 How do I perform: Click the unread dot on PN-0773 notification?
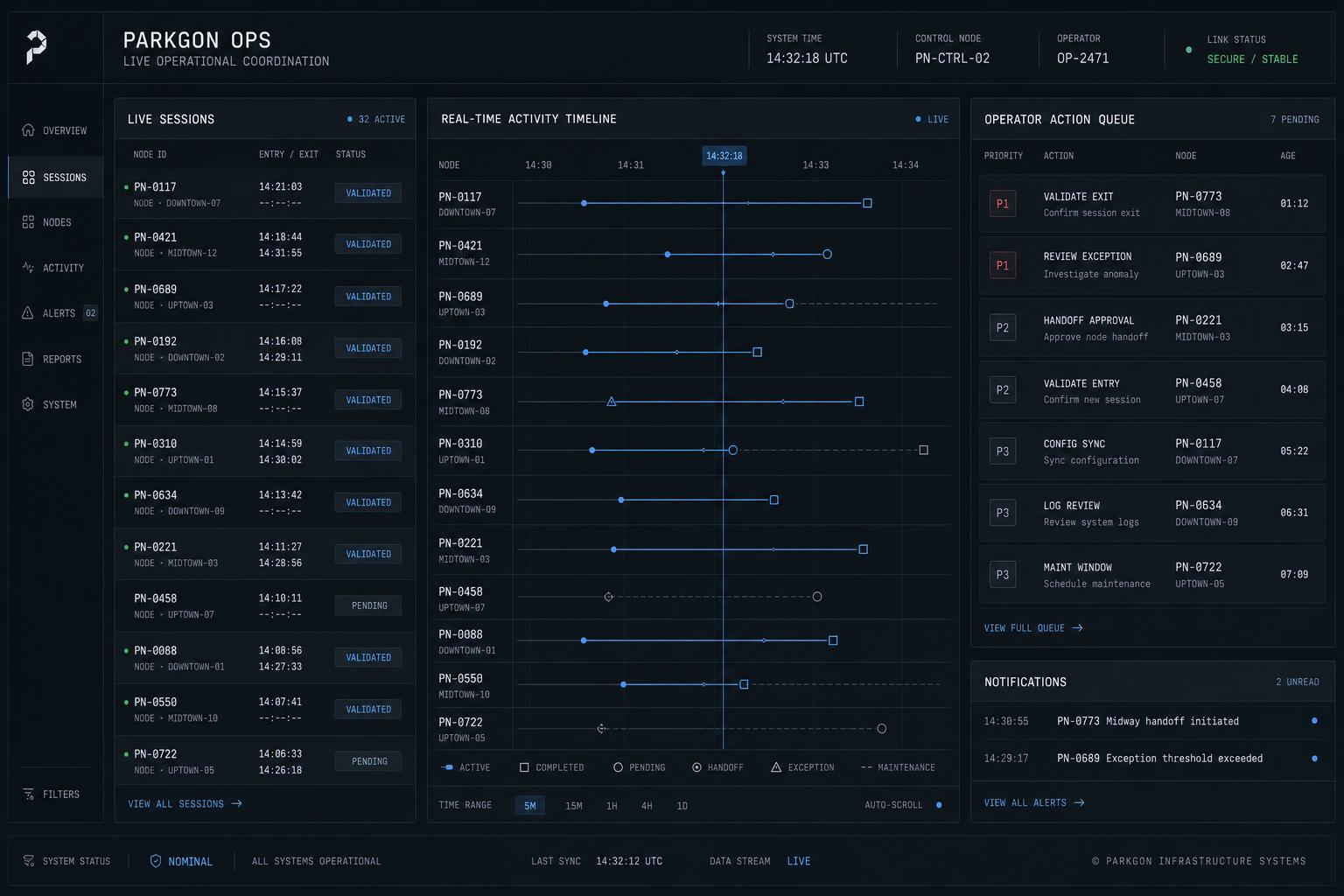(1314, 721)
